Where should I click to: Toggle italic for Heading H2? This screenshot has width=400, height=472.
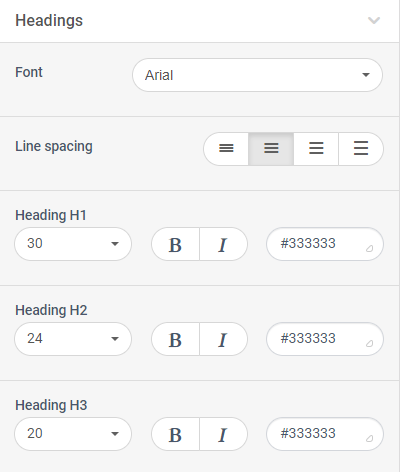223,339
